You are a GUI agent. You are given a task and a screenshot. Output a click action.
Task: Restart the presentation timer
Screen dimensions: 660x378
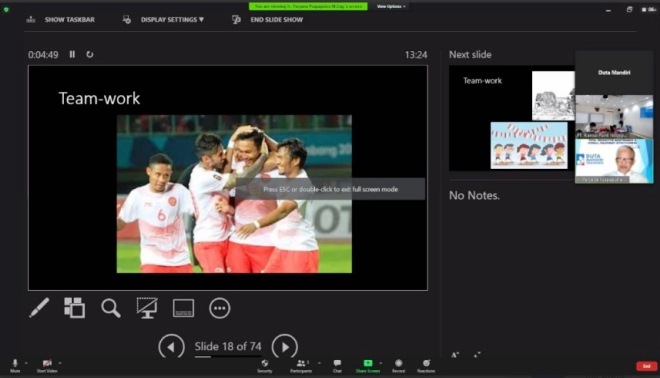tap(90, 54)
